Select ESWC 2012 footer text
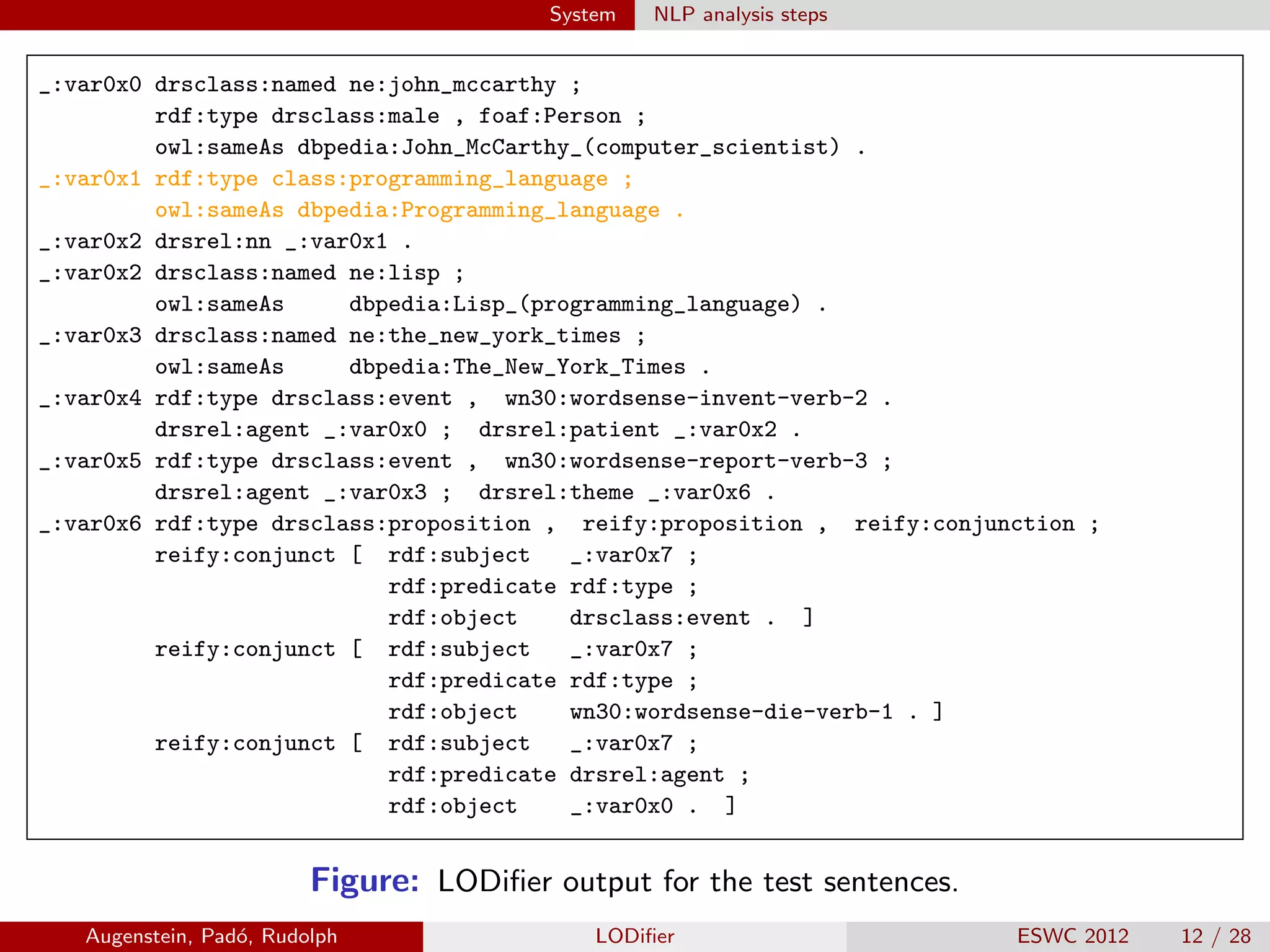This screenshot has width=1270, height=952. 1073,936
